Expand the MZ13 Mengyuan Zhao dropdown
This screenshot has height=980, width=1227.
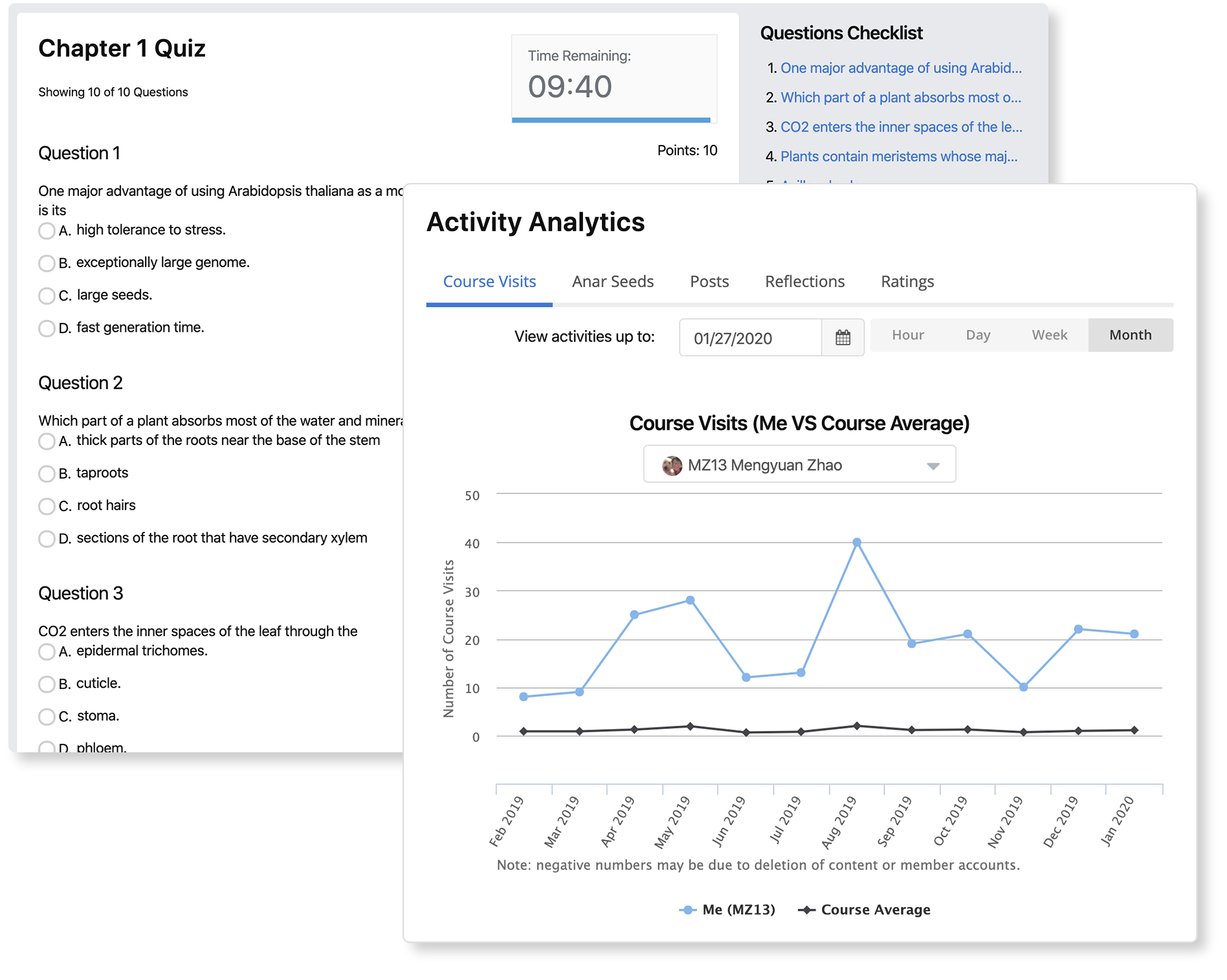[933, 465]
